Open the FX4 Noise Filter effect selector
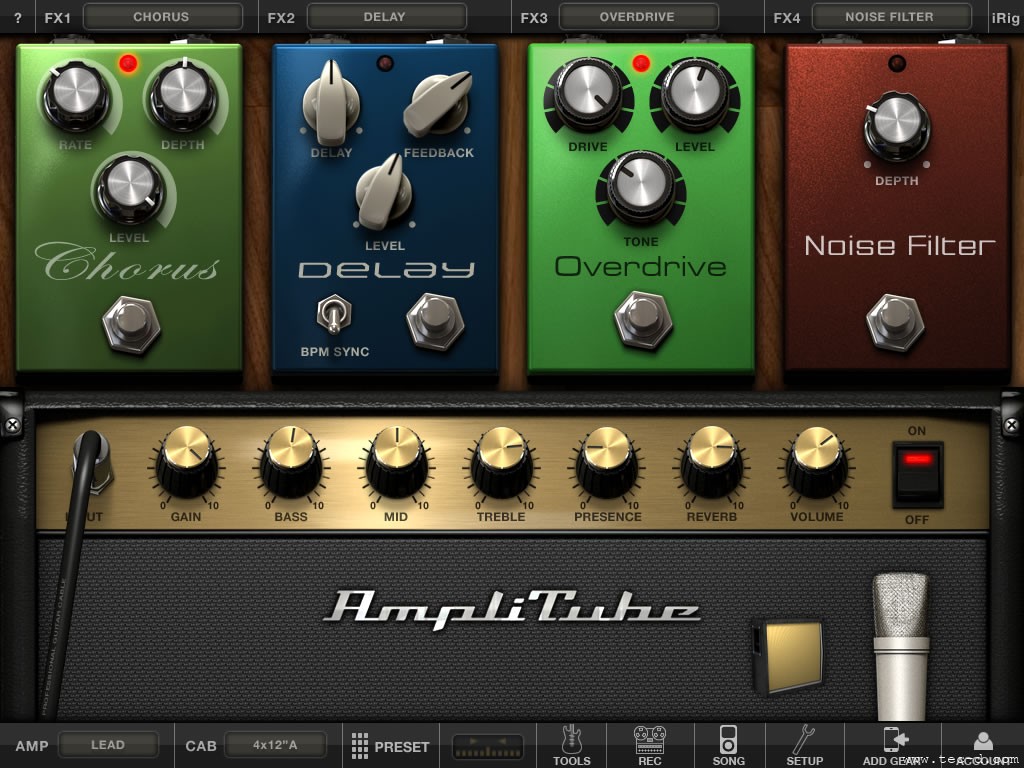1024x768 pixels. coord(891,17)
